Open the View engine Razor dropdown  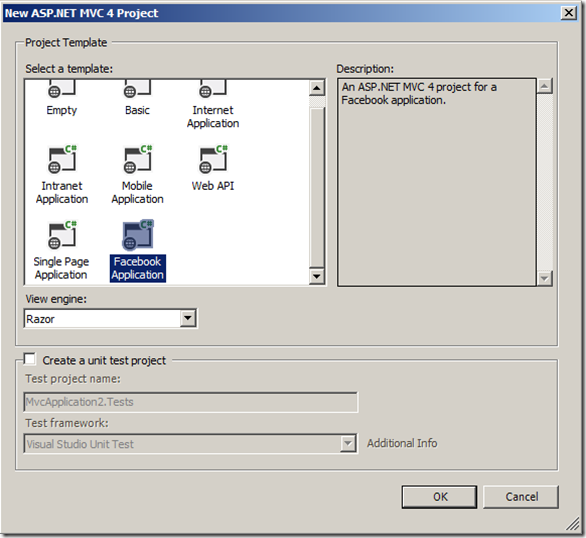point(188,319)
